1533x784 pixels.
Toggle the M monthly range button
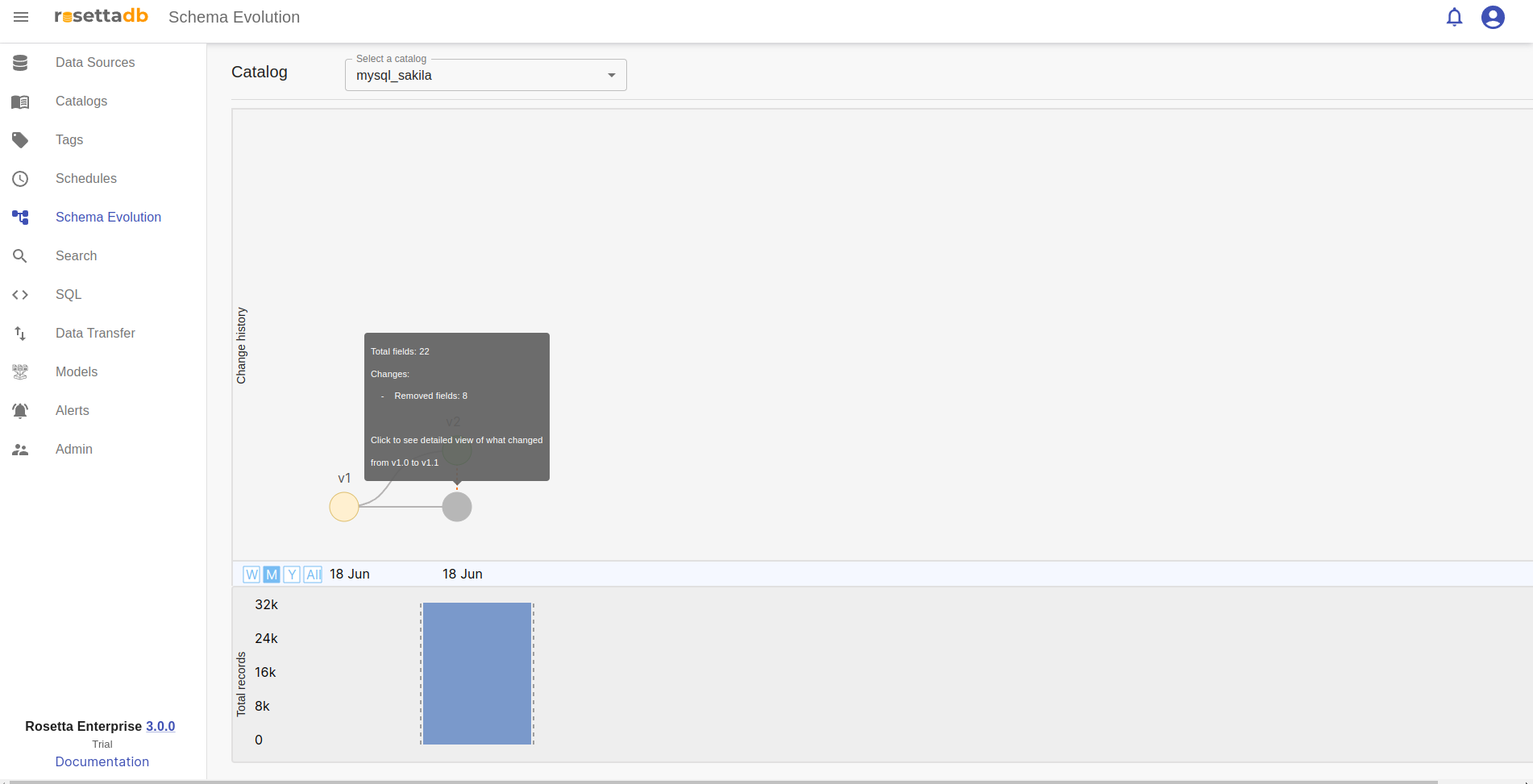(272, 575)
